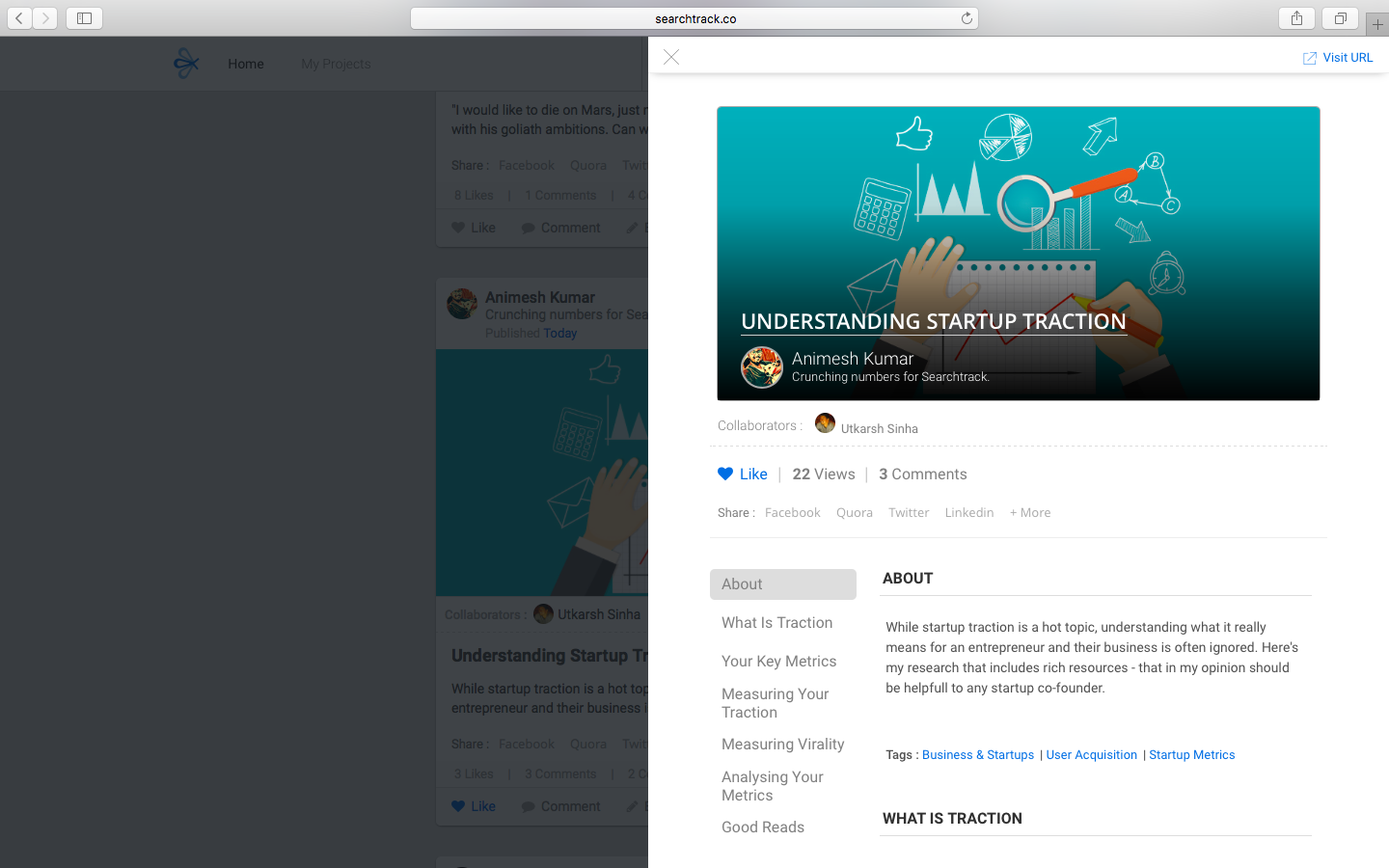Go to the Home nav item
The image size is (1389, 868).
point(246,64)
